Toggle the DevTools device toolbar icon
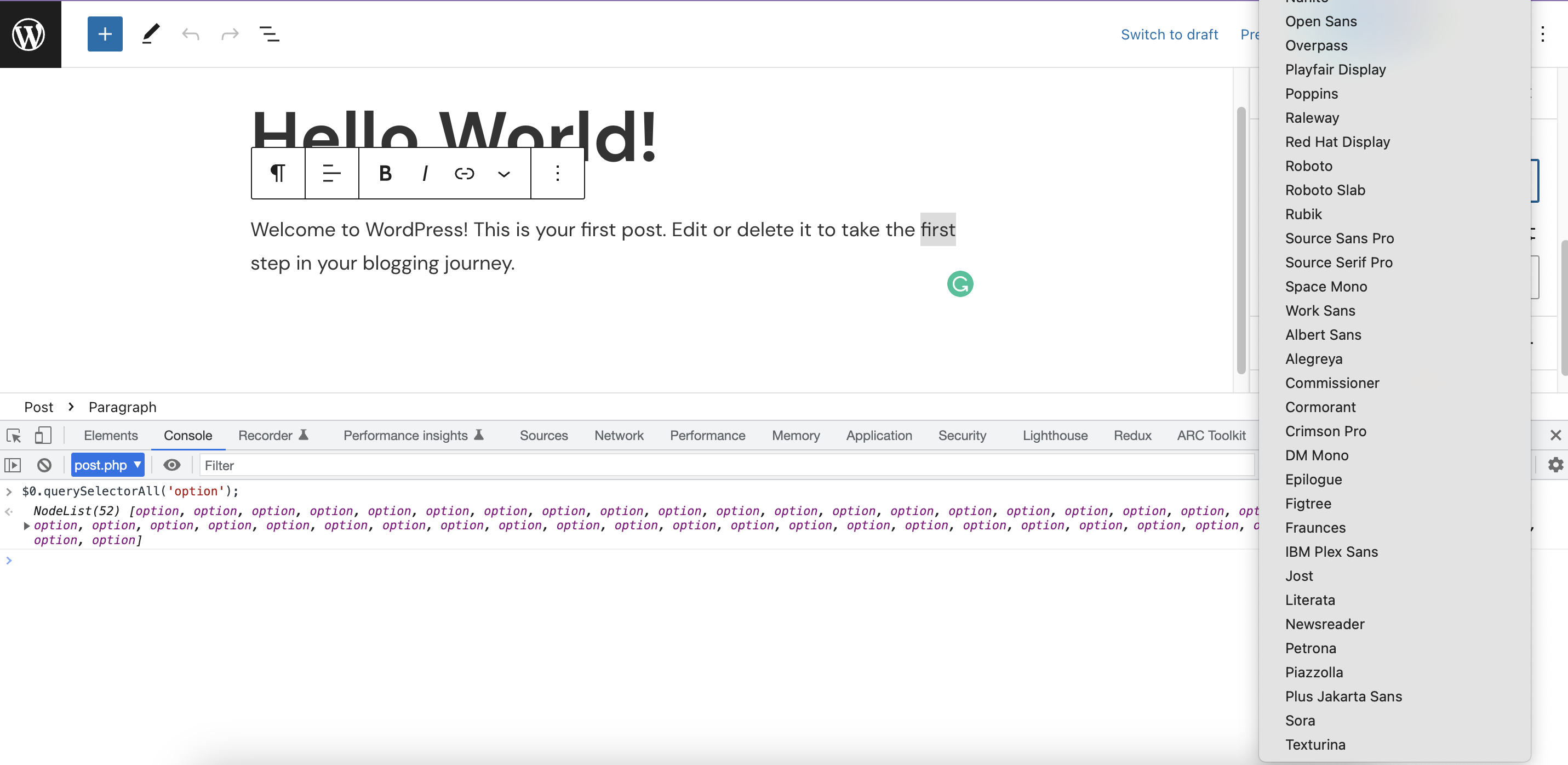1568x765 pixels. coord(43,435)
